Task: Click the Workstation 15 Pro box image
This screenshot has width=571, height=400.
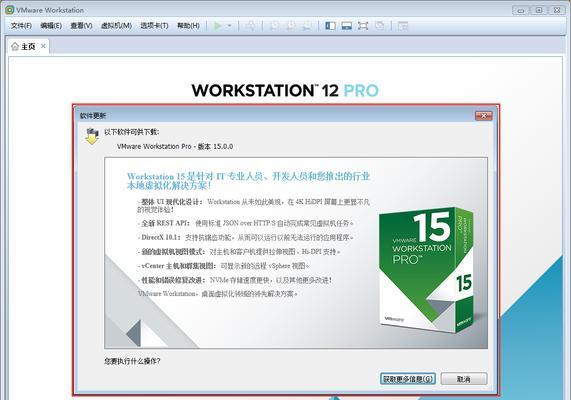Action: click(x=426, y=270)
